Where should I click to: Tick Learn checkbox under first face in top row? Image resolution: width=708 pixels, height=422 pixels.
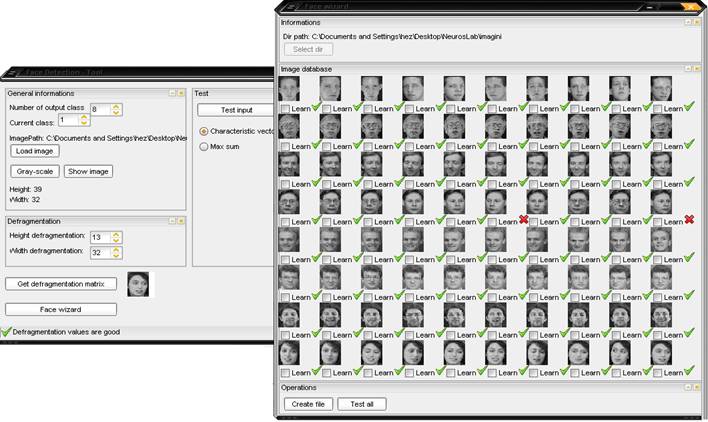click(x=286, y=108)
